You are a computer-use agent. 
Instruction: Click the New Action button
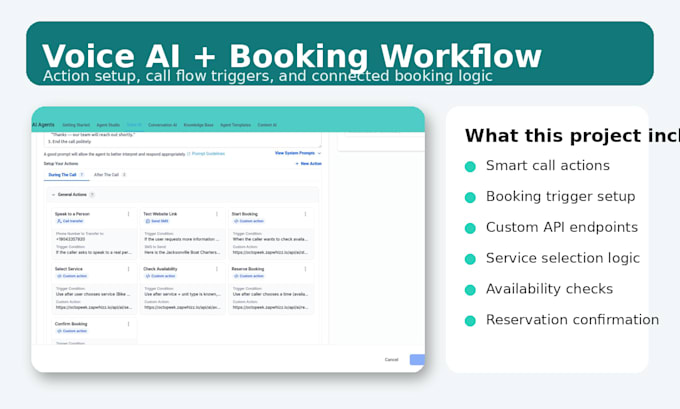309,164
